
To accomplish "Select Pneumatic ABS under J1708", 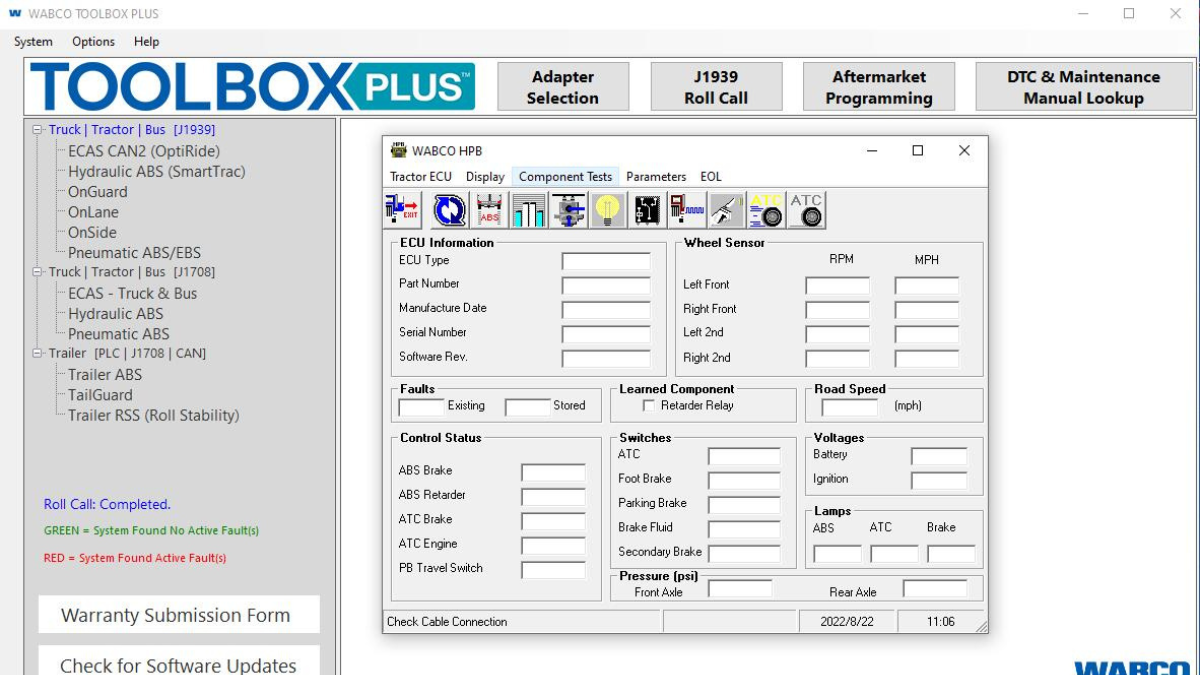I will 119,334.
